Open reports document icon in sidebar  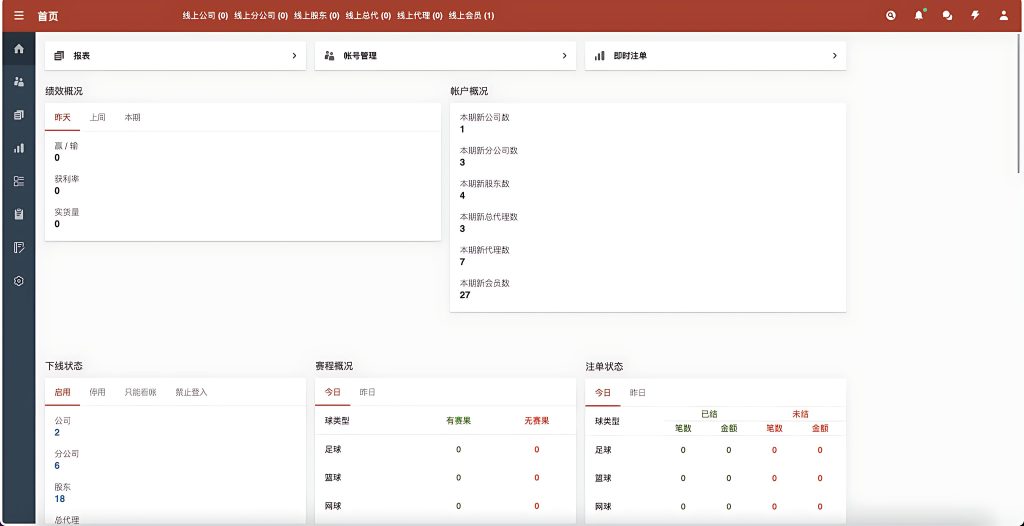19,115
